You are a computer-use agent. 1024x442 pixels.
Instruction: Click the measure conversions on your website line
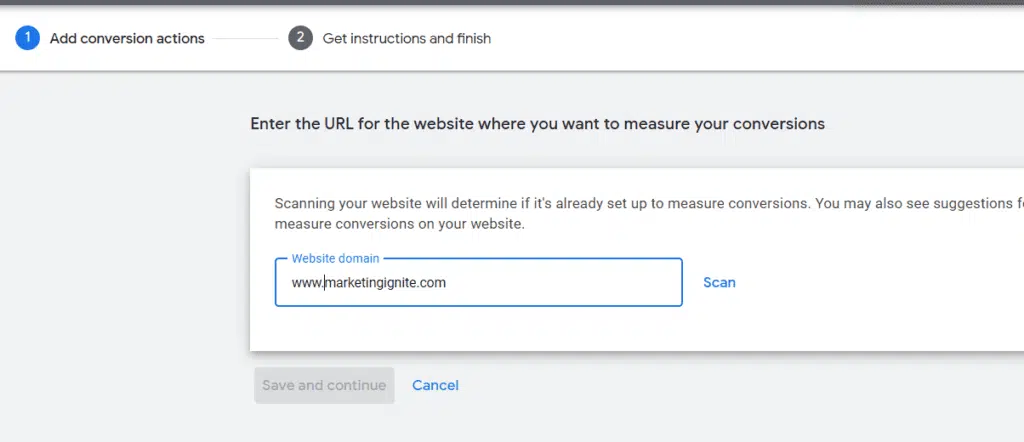pyautogui.click(x=398, y=224)
